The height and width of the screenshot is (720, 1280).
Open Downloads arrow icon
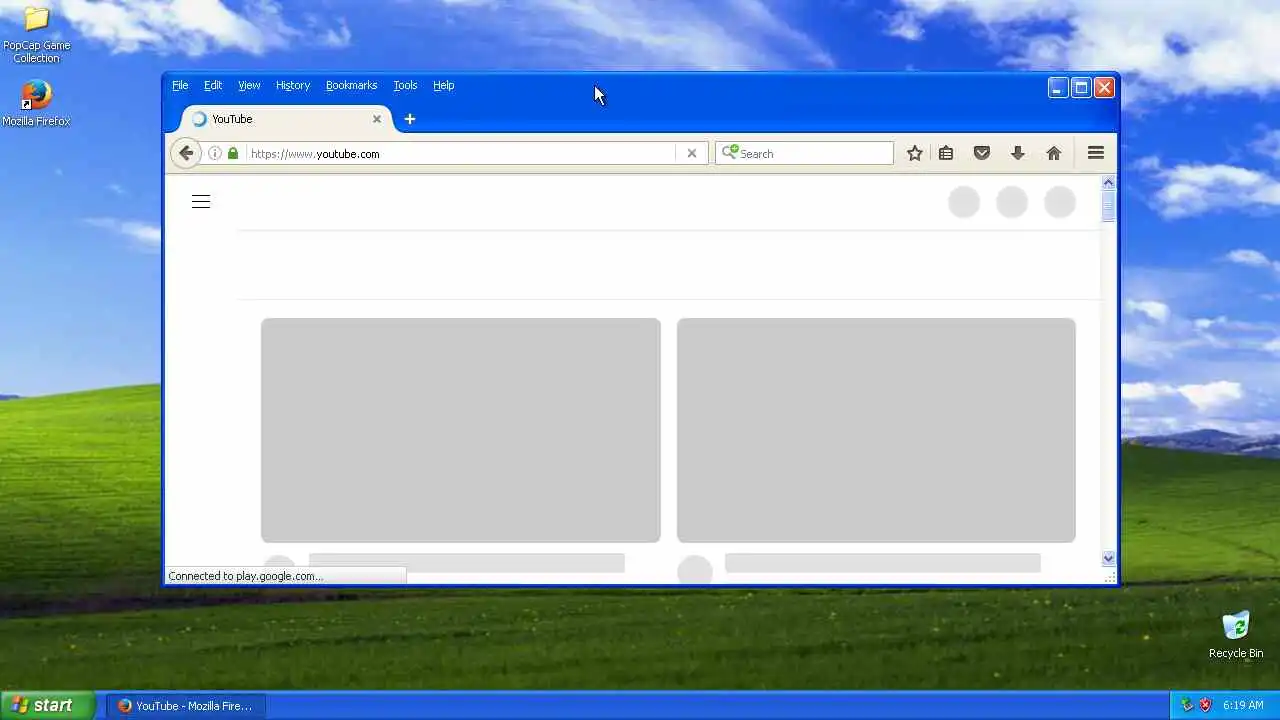click(x=1018, y=153)
